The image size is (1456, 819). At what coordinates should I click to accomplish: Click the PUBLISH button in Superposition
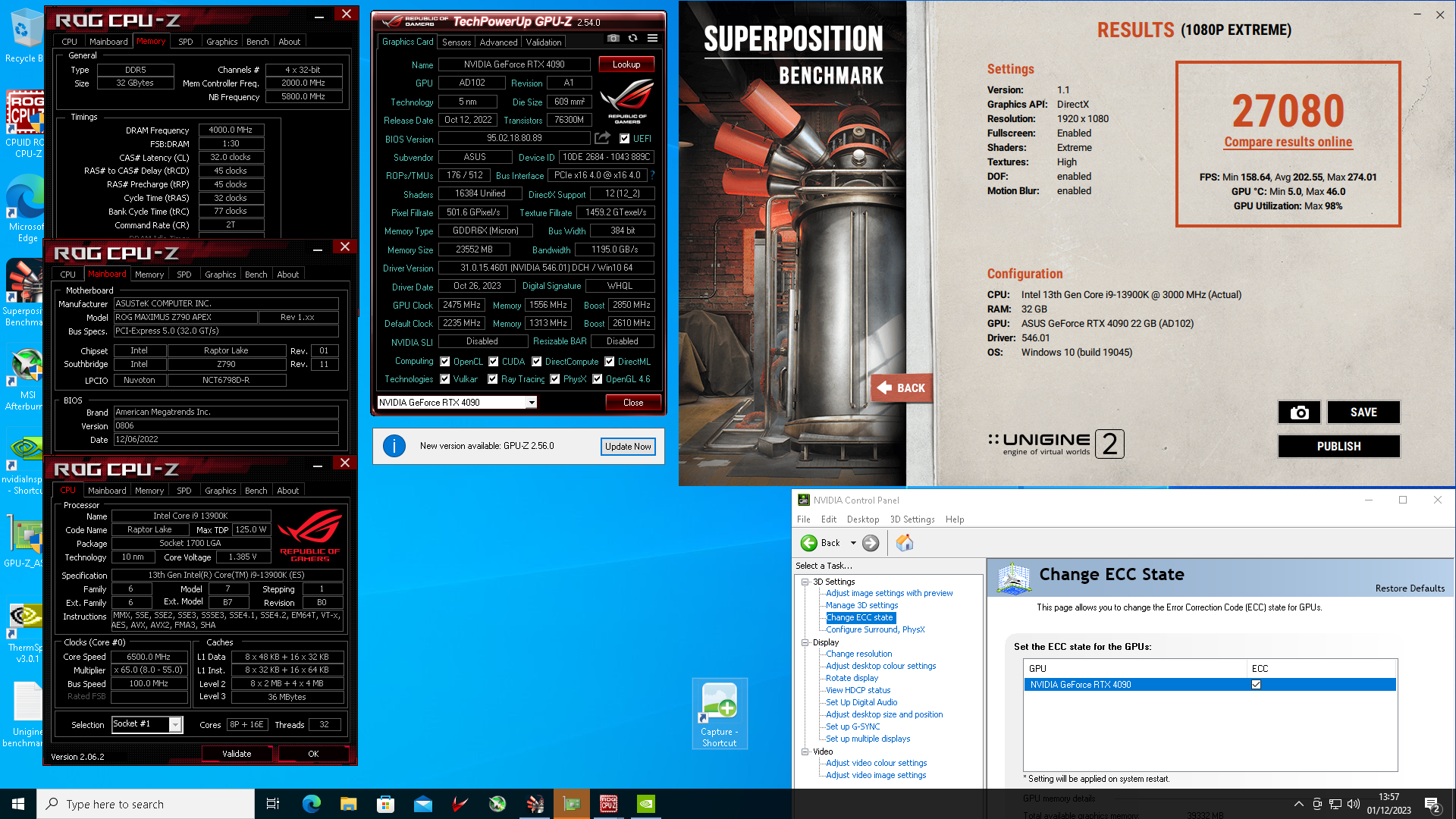click(1338, 447)
